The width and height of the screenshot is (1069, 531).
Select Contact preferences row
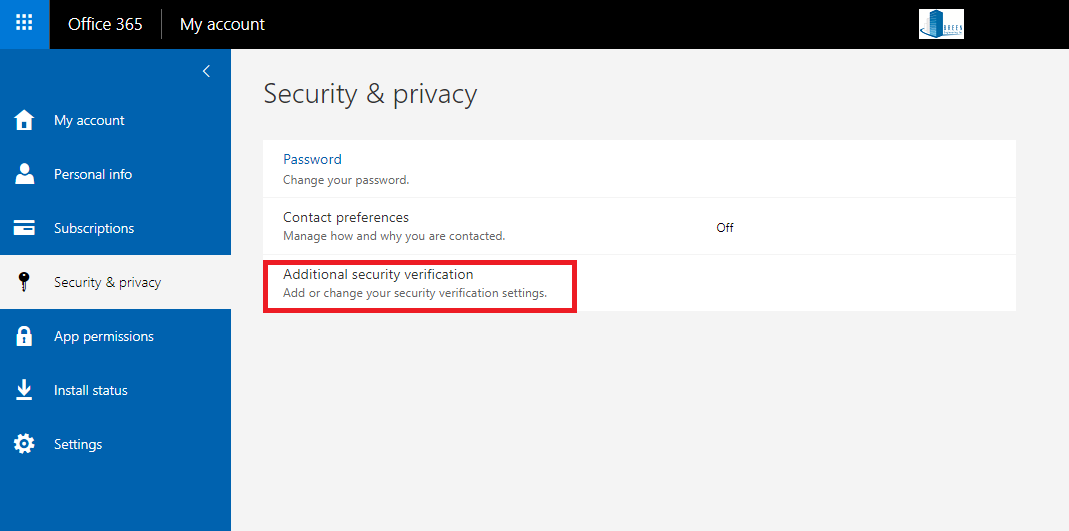639,226
